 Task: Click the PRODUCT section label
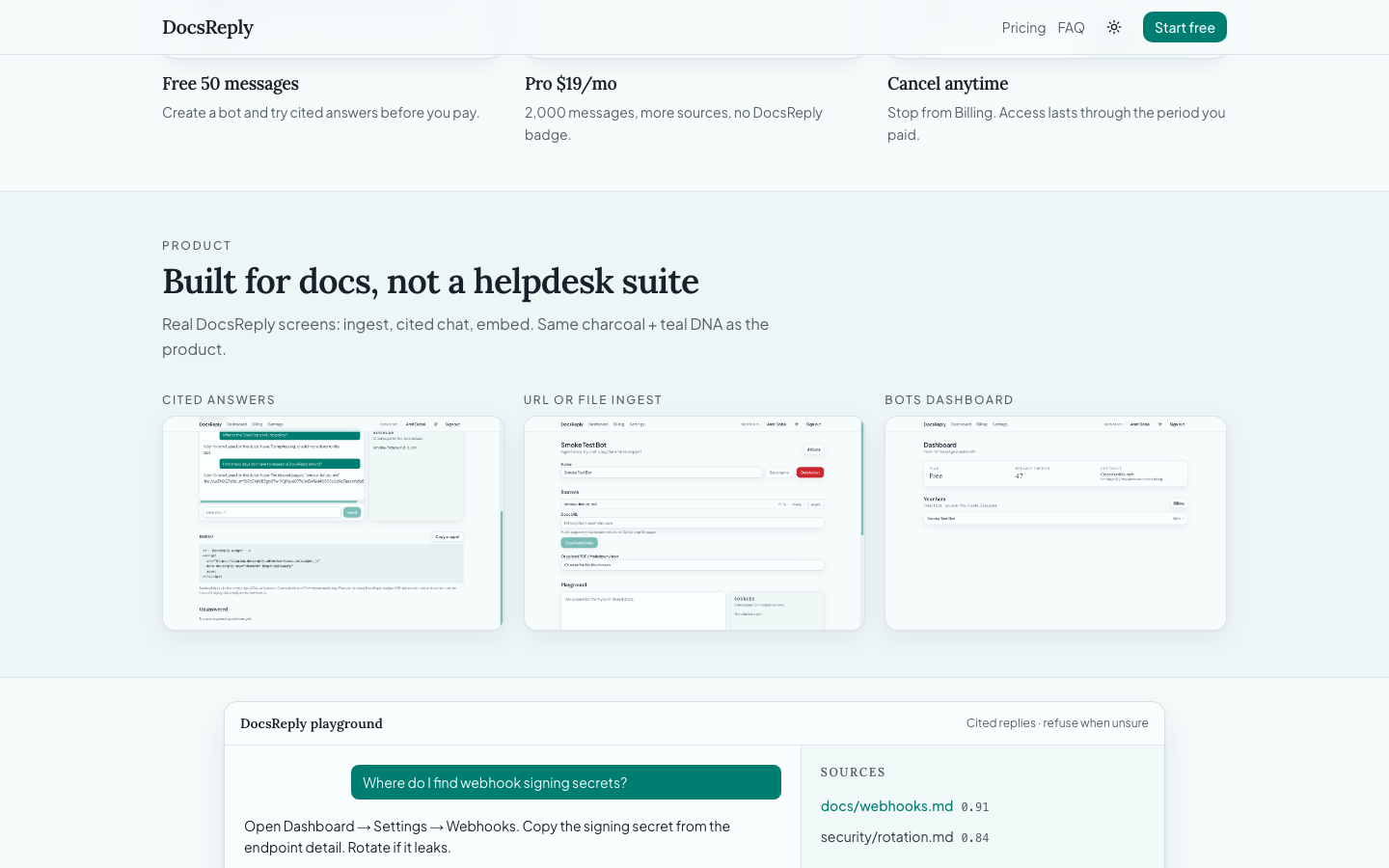(197, 246)
